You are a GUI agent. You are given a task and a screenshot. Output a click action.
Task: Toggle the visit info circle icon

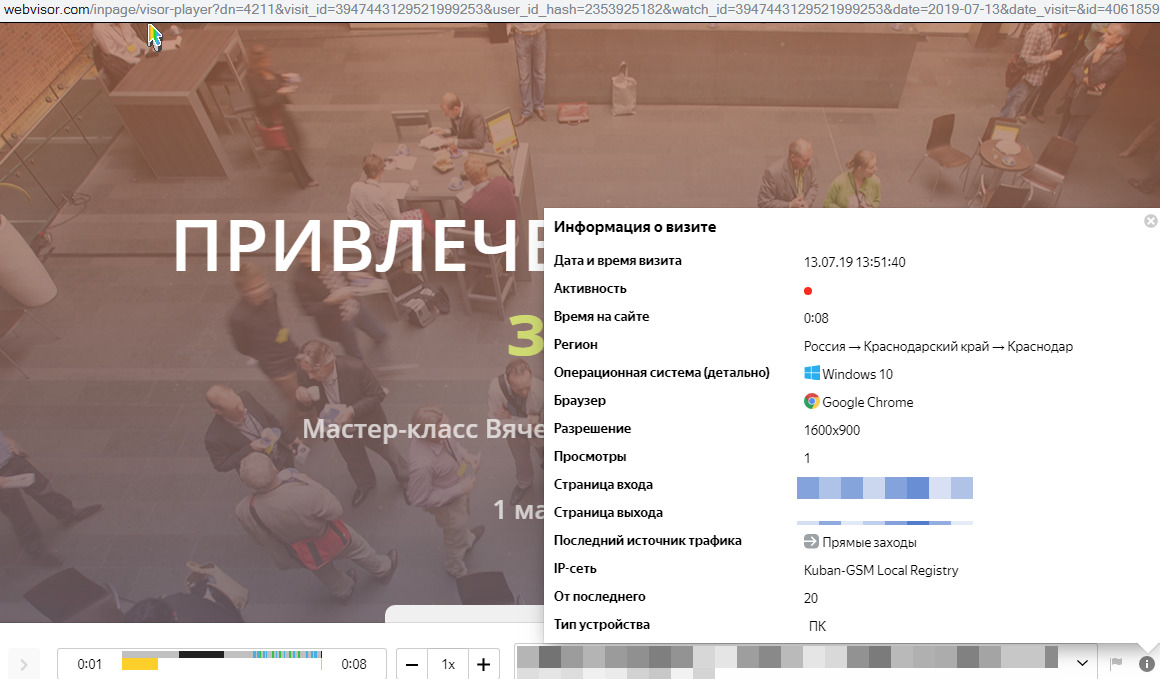[1146, 663]
